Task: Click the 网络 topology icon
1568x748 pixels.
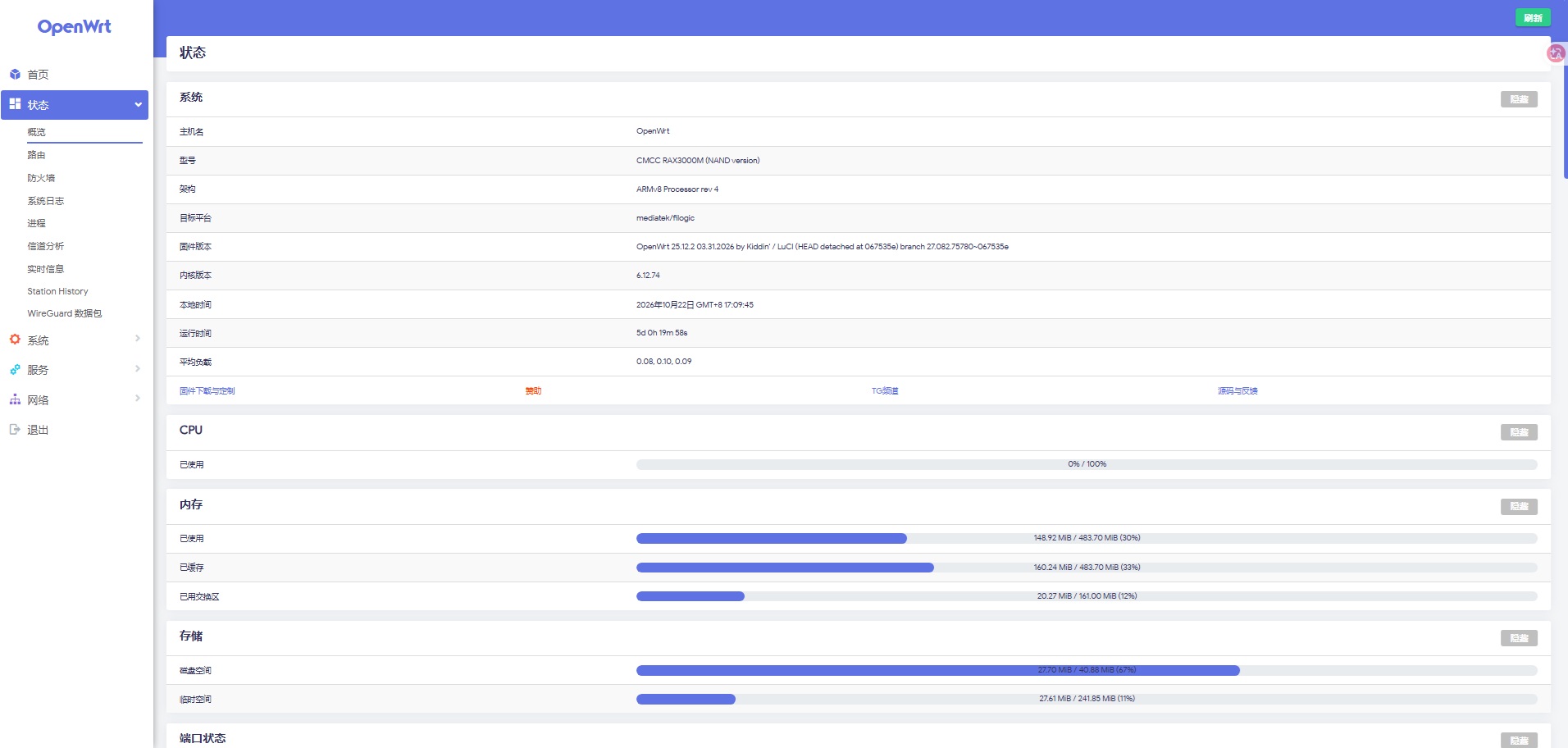Action: (x=15, y=399)
